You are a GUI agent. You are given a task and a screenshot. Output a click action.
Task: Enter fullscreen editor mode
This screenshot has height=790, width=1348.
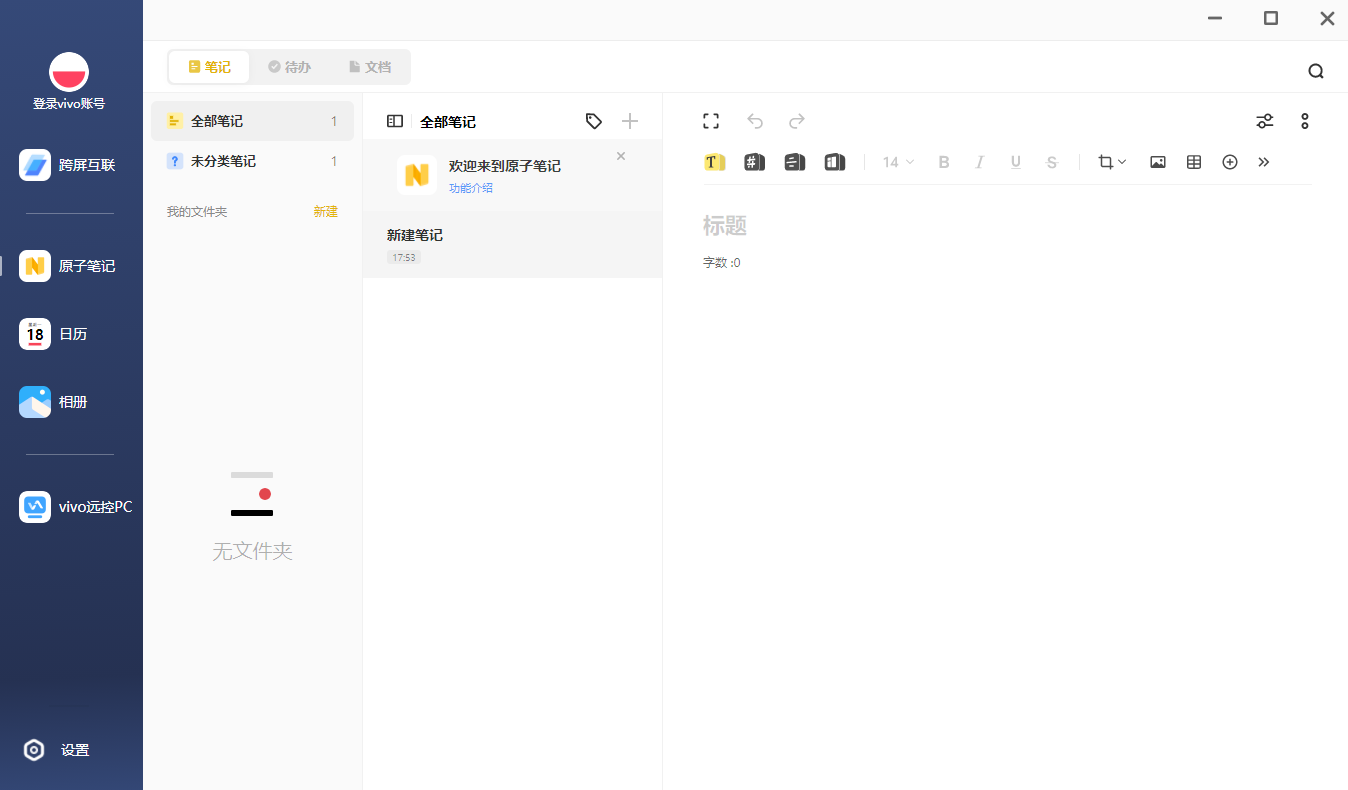coord(711,121)
